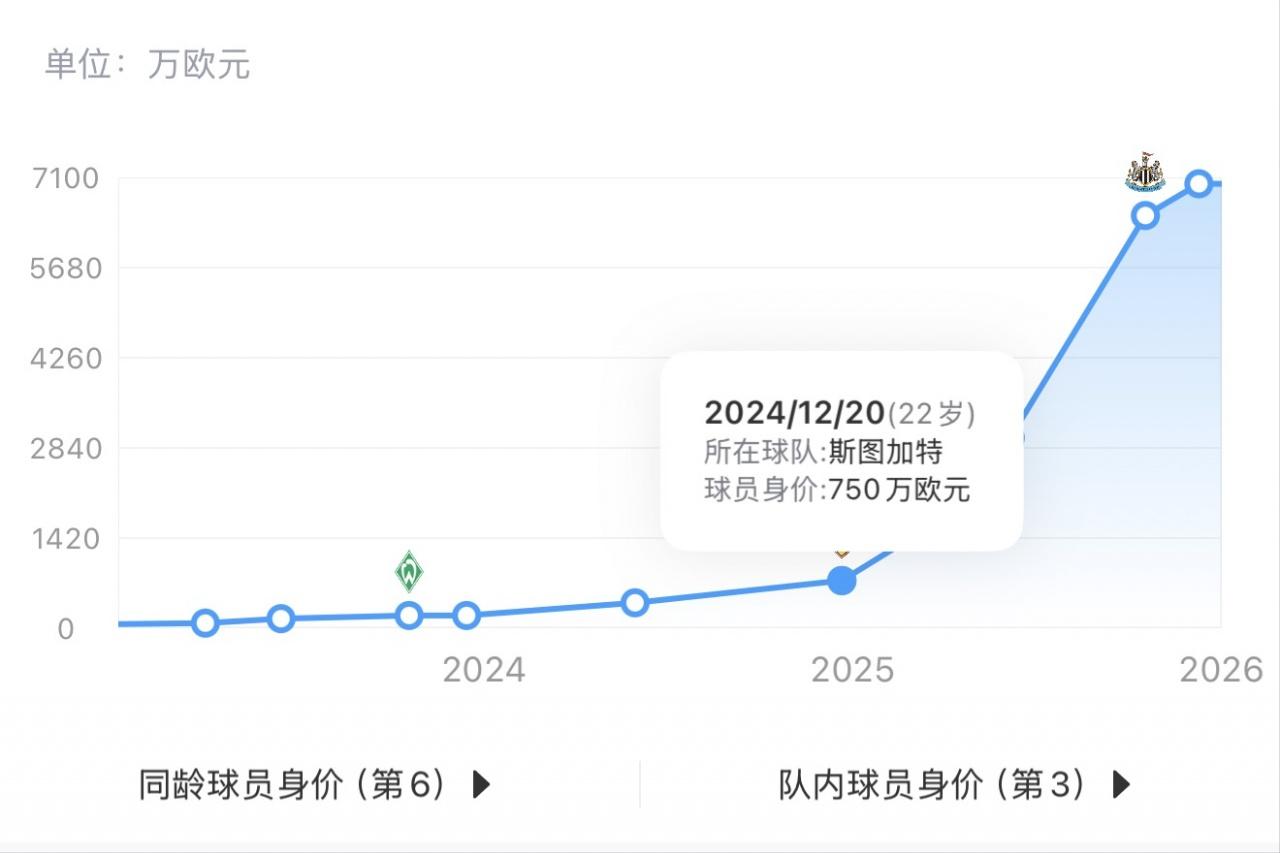The image size is (1280, 853).
Task: Select the second data point on the line
Action: pyautogui.click(x=281, y=618)
